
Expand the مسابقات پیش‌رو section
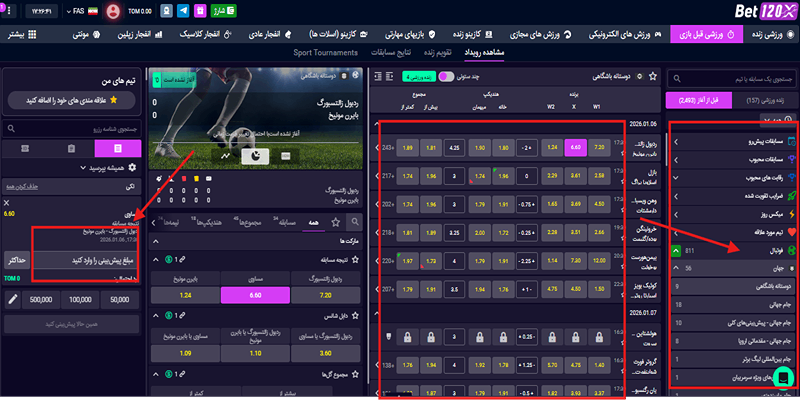[x=732, y=141]
